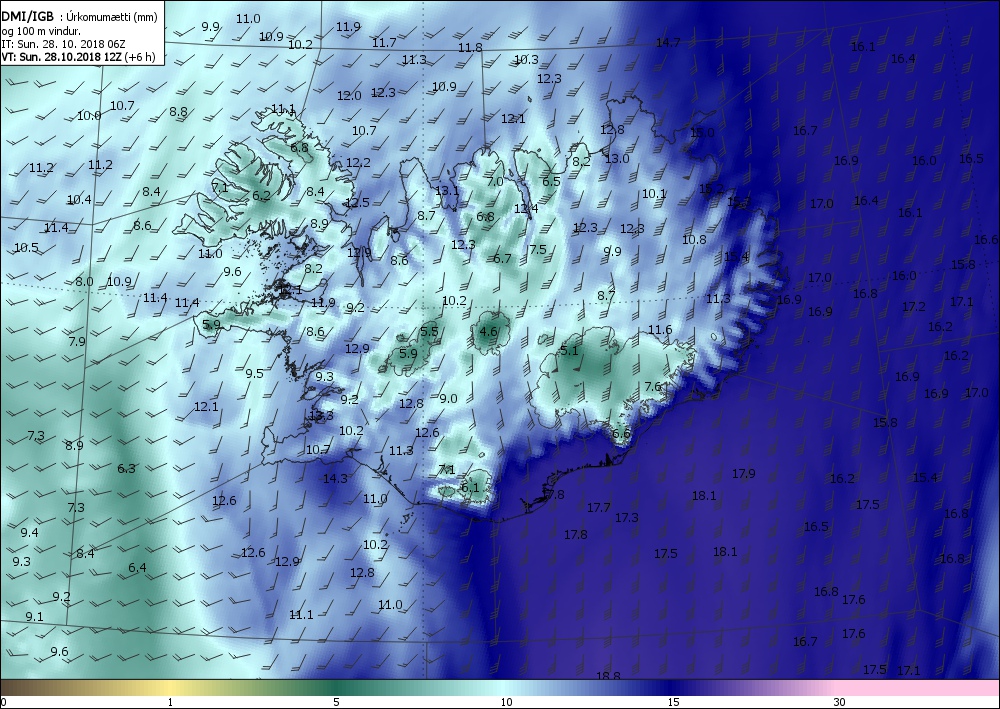Click the 'og 100 m vindur.' line
Screen dimensions: 1000x709
tap(41, 31)
